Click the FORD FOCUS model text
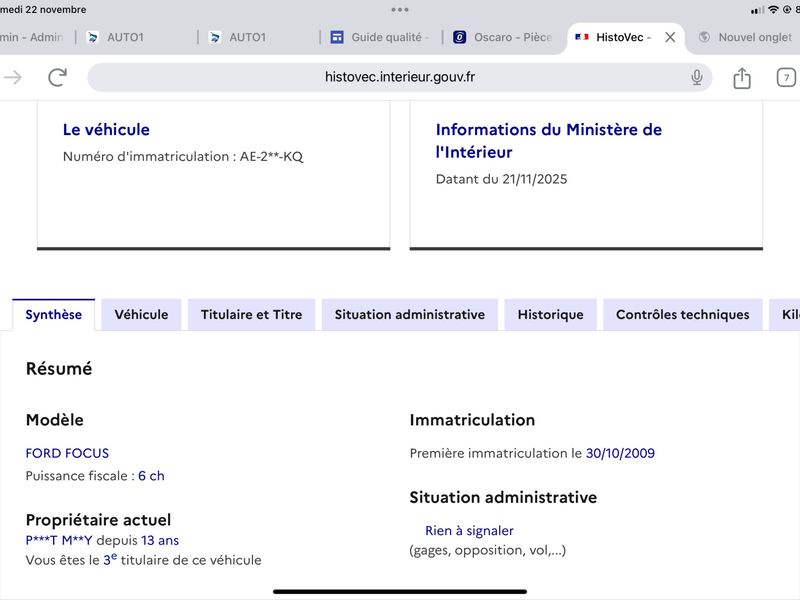 pyautogui.click(x=67, y=454)
